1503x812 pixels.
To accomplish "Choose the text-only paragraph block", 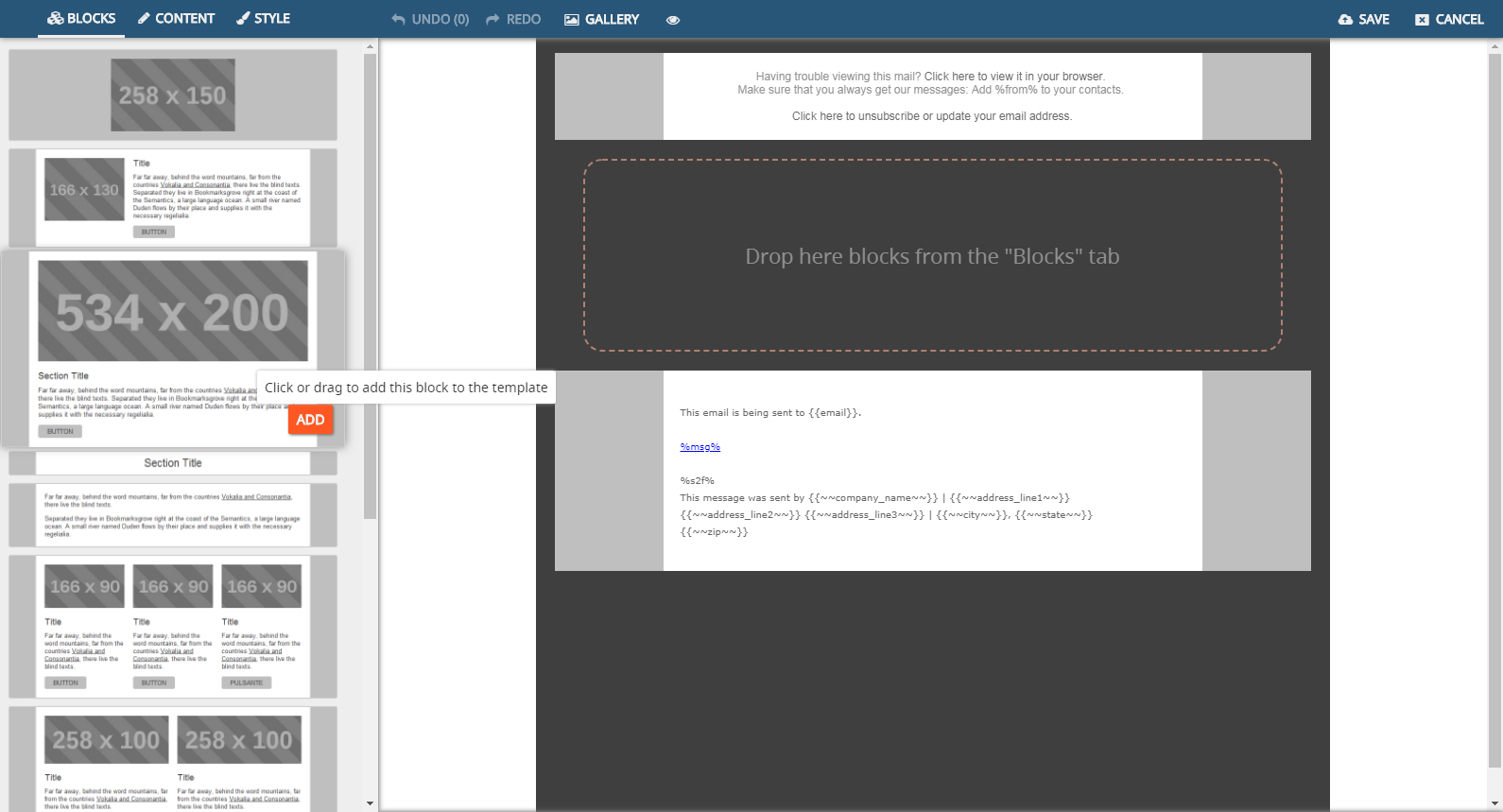I will [173, 515].
